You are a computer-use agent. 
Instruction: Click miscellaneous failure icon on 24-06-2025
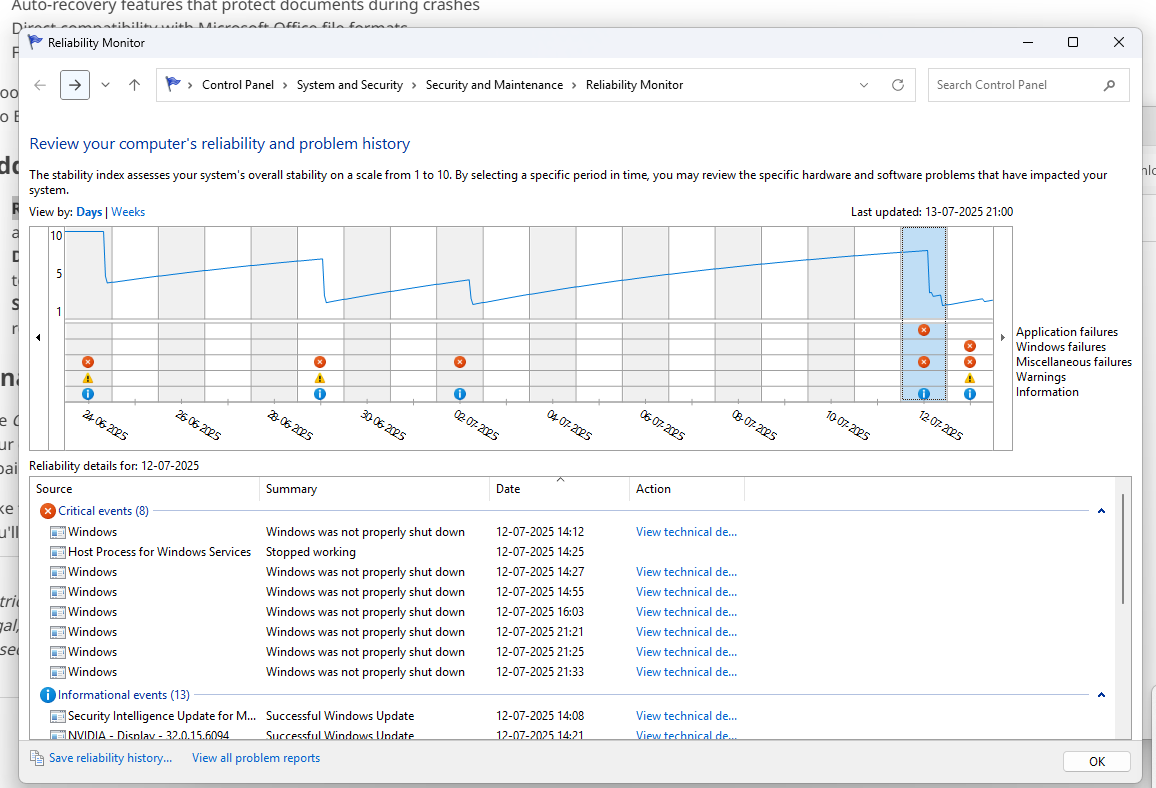[x=88, y=362]
